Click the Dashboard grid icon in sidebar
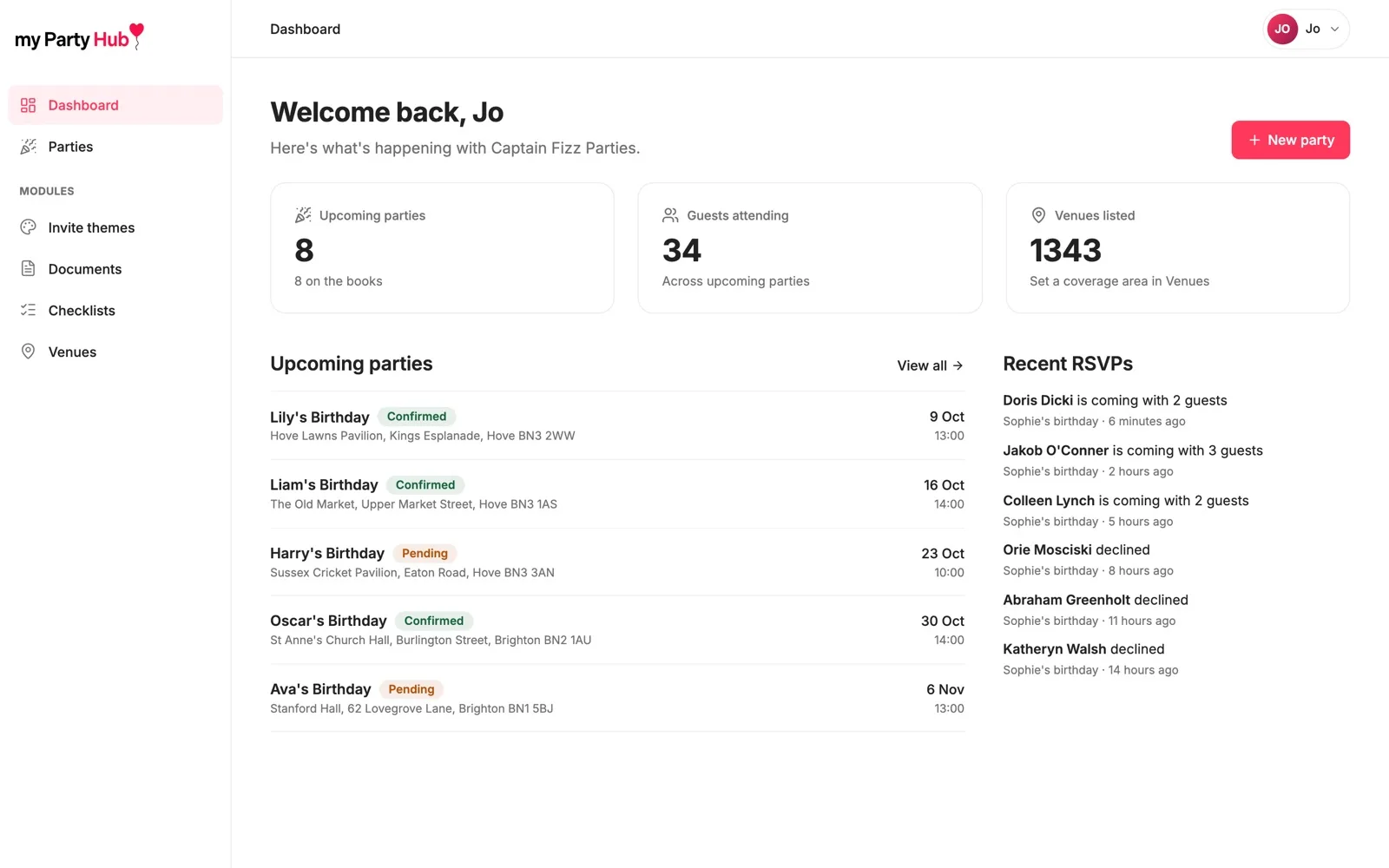 tap(28, 105)
